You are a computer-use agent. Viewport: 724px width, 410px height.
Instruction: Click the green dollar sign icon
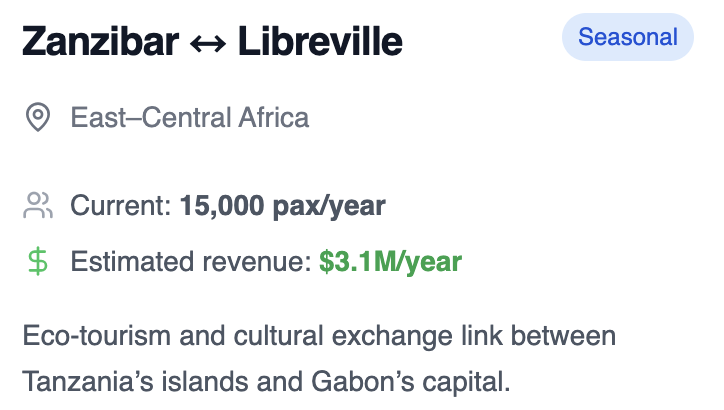pyautogui.click(x=37, y=261)
